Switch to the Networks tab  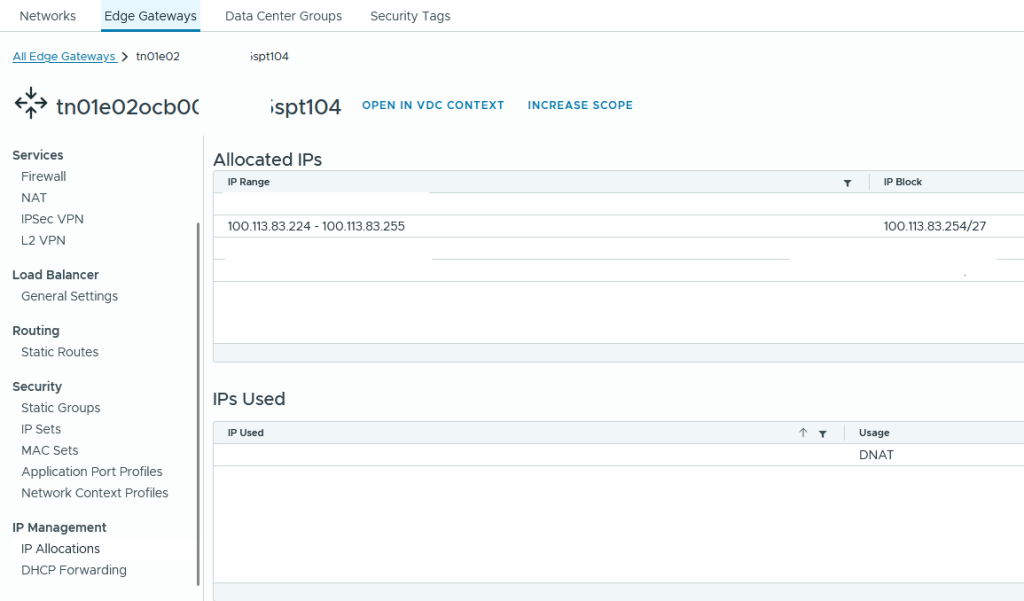tap(47, 16)
